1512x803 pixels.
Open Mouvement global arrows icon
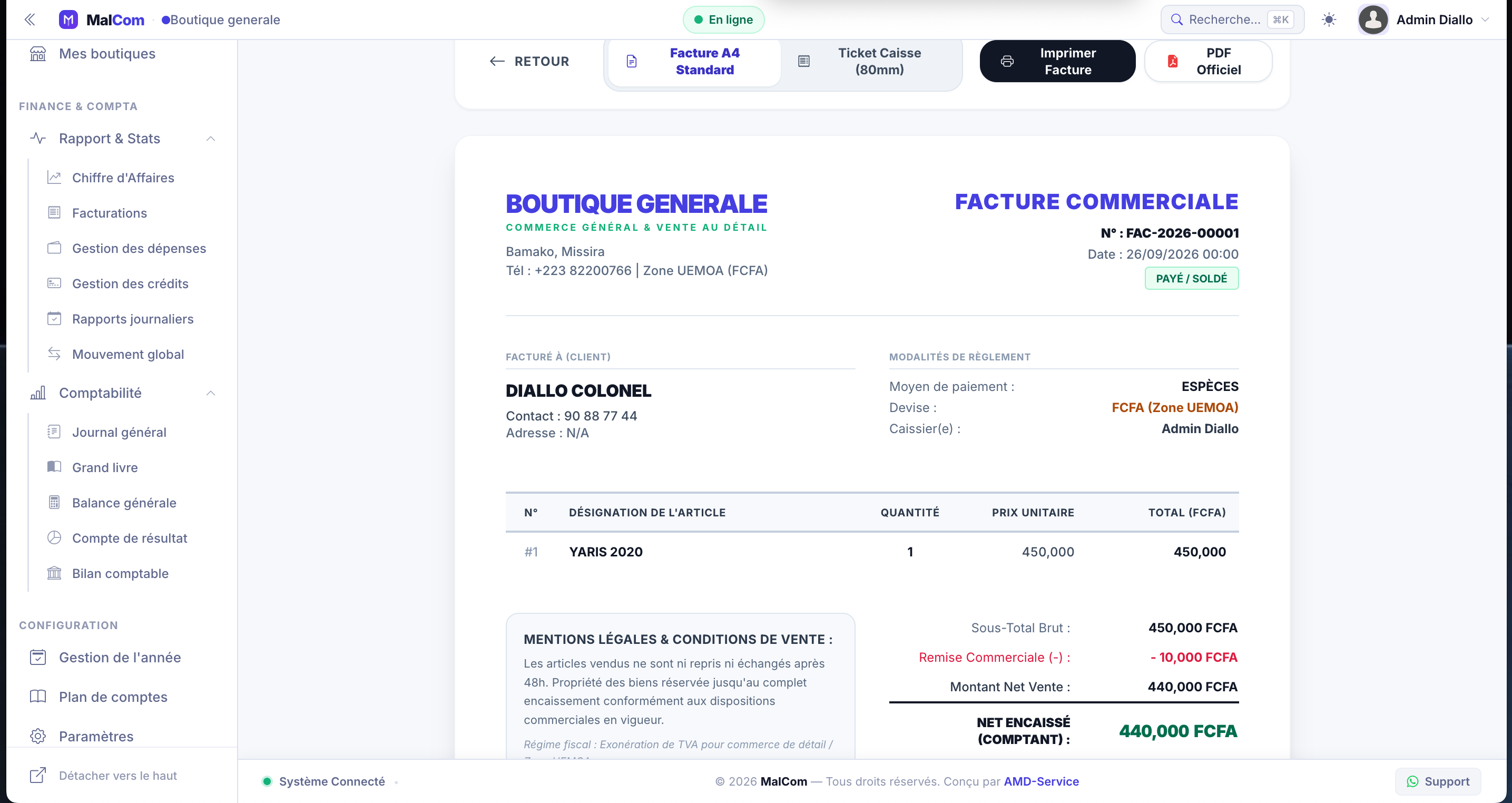click(x=54, y=354)
